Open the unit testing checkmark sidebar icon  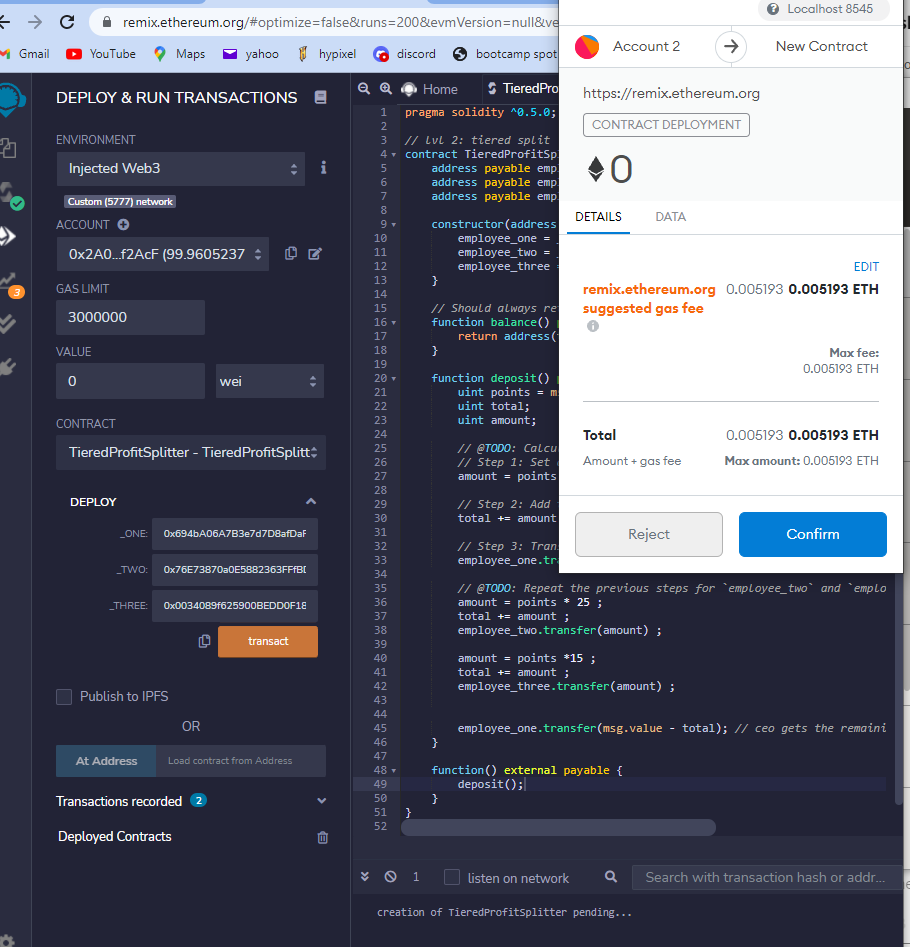point(8,324)
